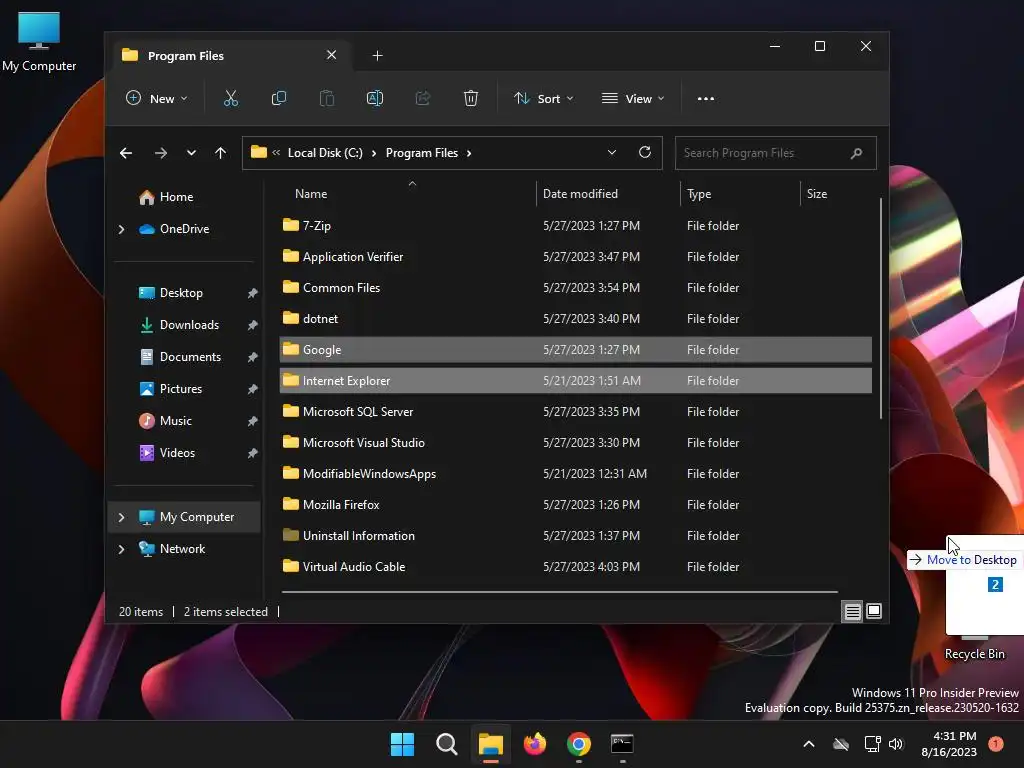1024x768 pixels.
Task: Select the Microsoft Visual Studio folder
Action: pos(575,443)
